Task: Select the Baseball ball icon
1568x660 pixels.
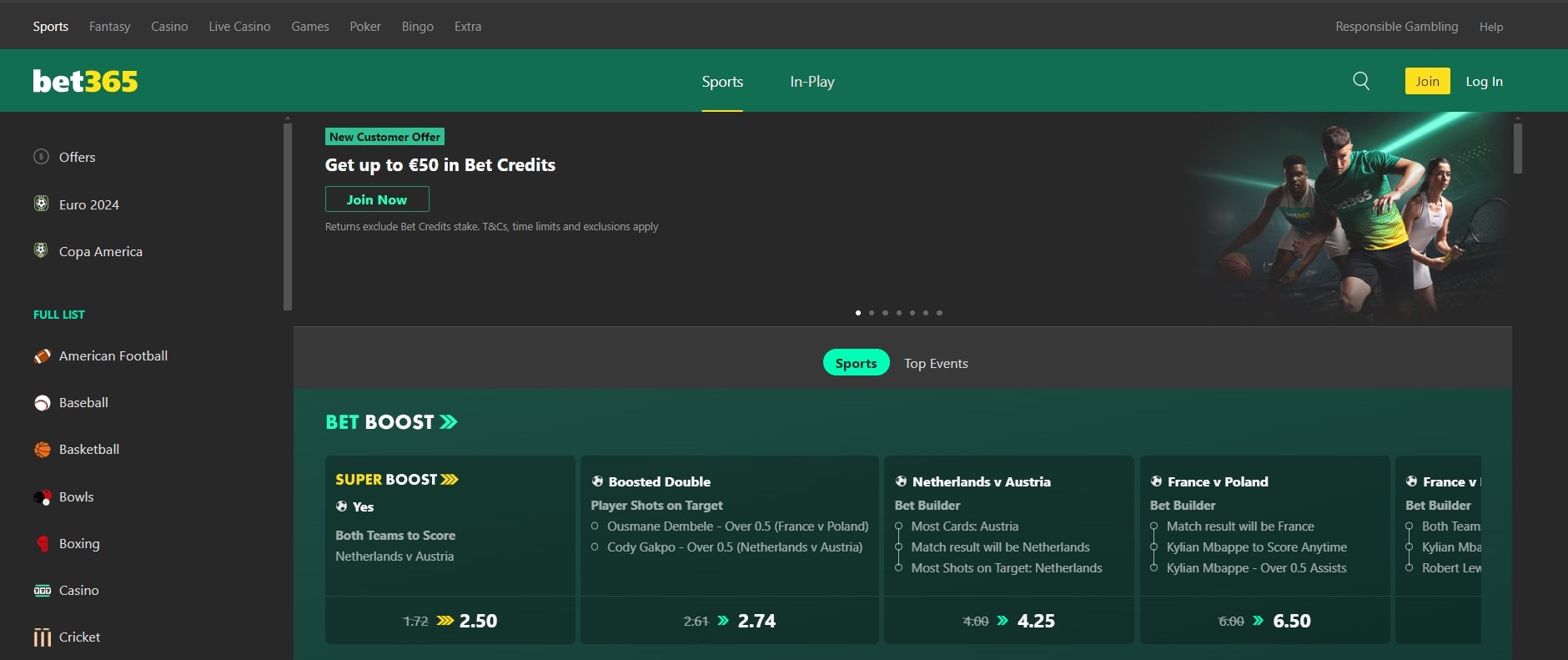Action: coord(42,403)
